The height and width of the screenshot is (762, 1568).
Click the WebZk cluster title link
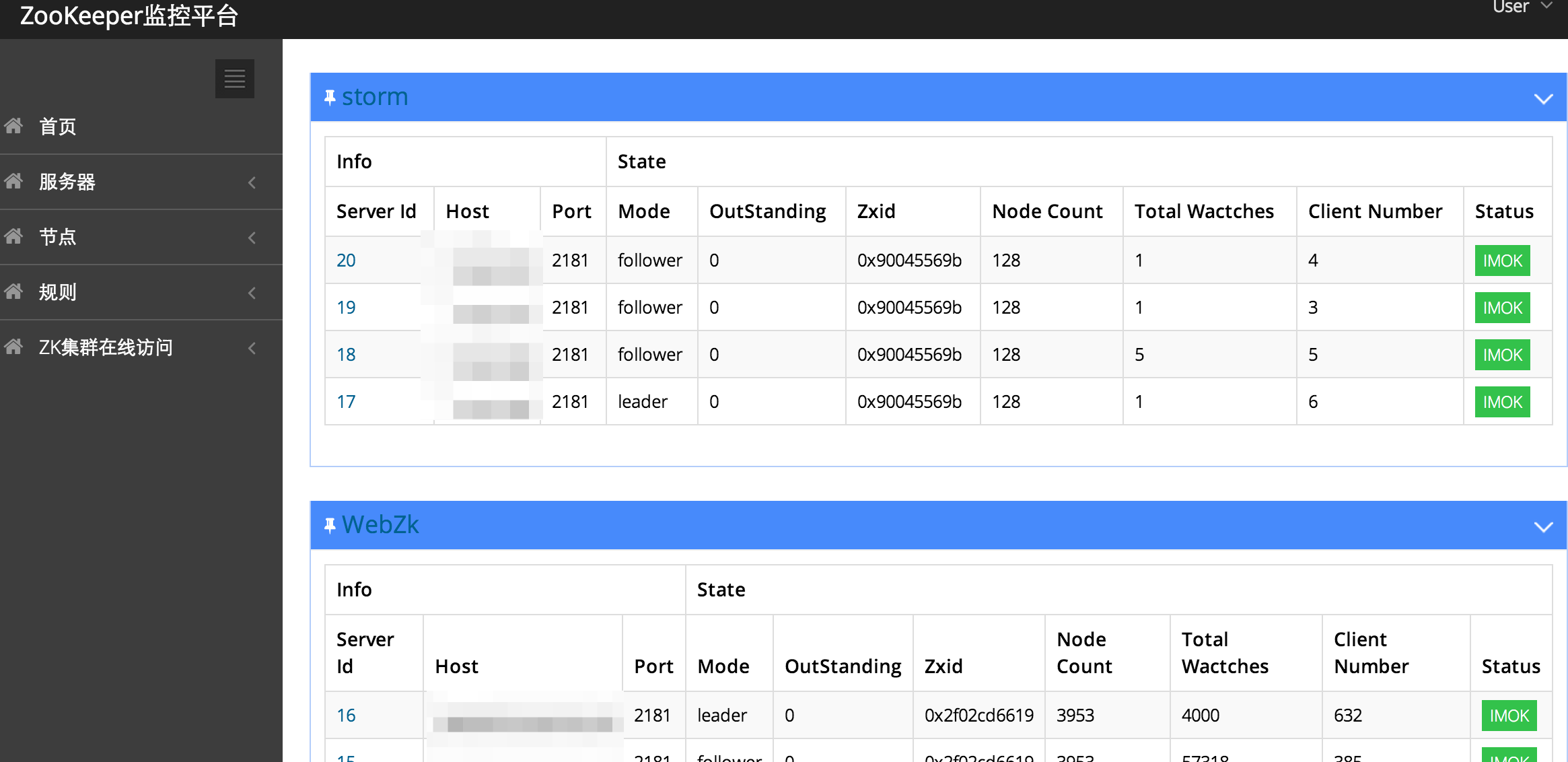(380, 524)
